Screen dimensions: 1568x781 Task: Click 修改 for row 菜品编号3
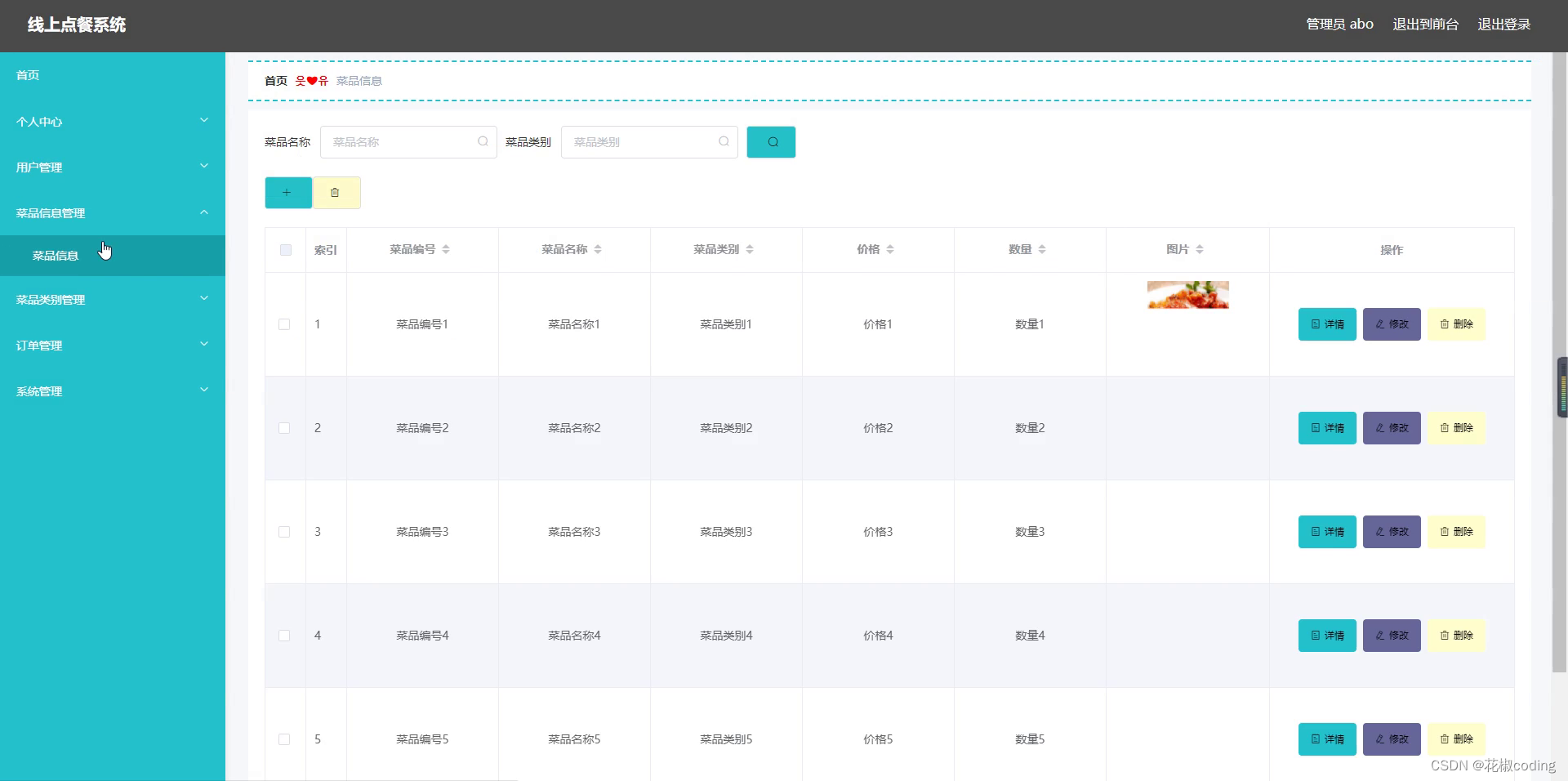point(1392,532)
